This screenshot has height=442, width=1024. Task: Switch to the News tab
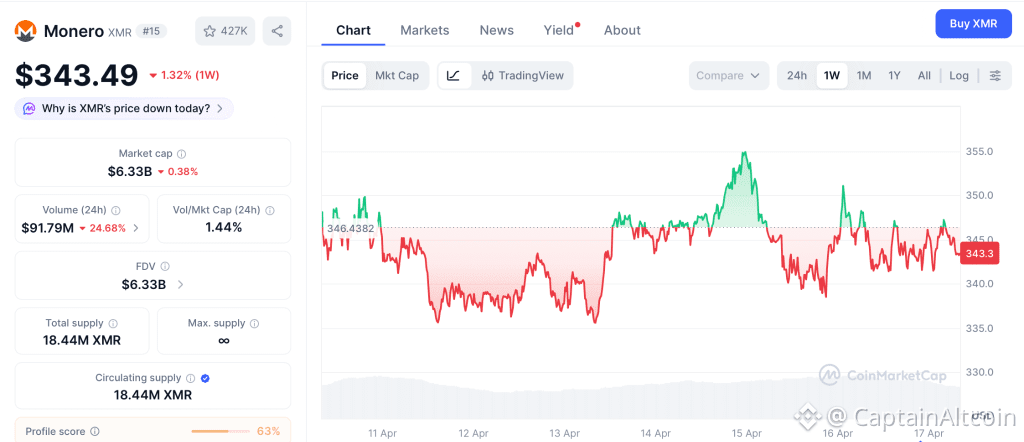point(497,30)
